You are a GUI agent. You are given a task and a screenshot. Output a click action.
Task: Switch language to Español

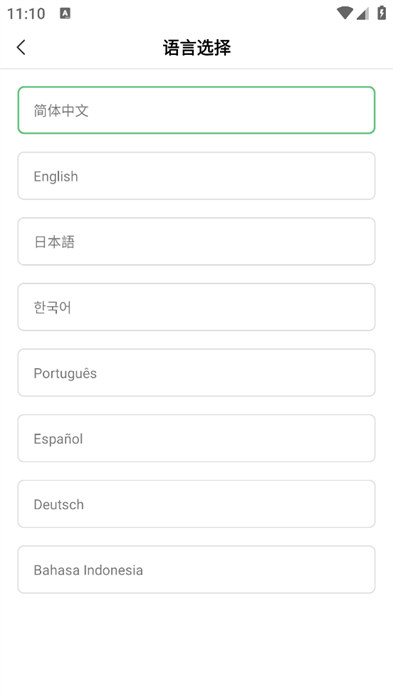[x=196, y=438]
